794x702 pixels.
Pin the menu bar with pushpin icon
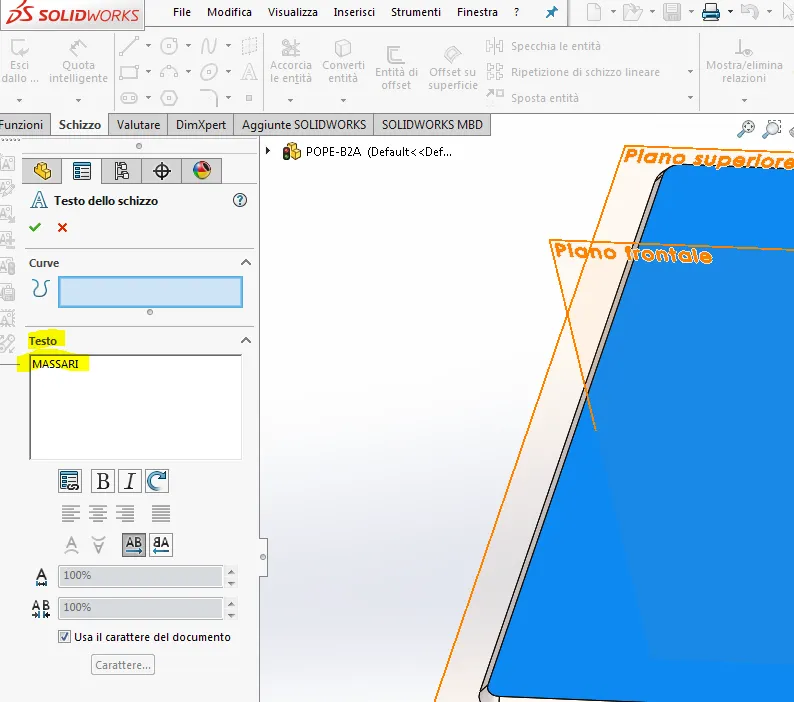click(x=551, y=12)
